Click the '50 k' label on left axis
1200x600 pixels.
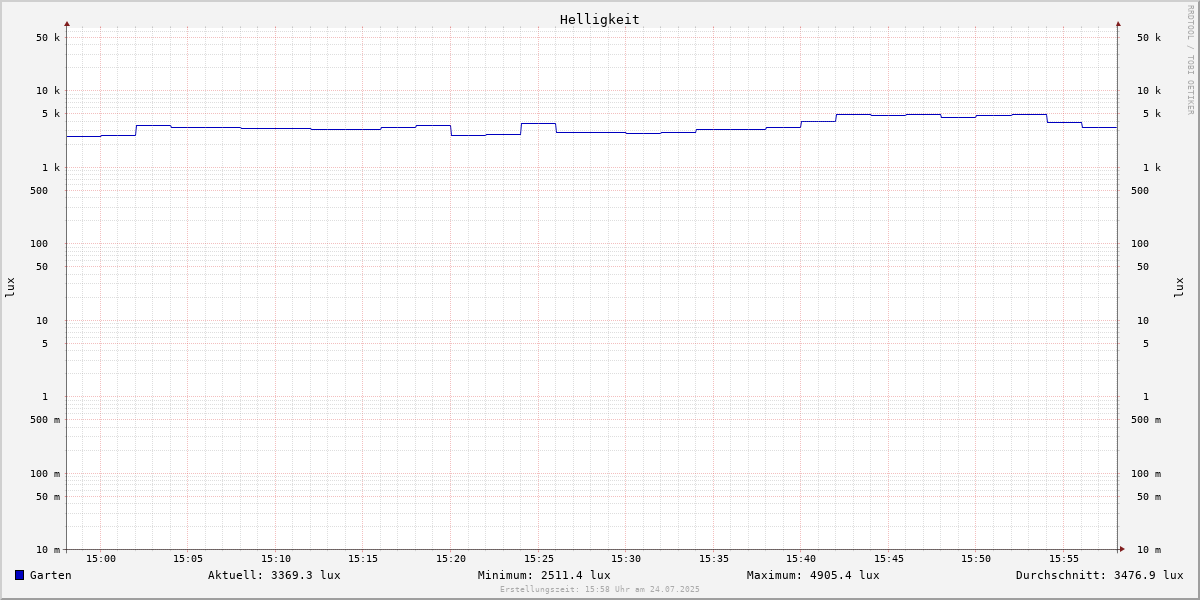tap(48, 38)
